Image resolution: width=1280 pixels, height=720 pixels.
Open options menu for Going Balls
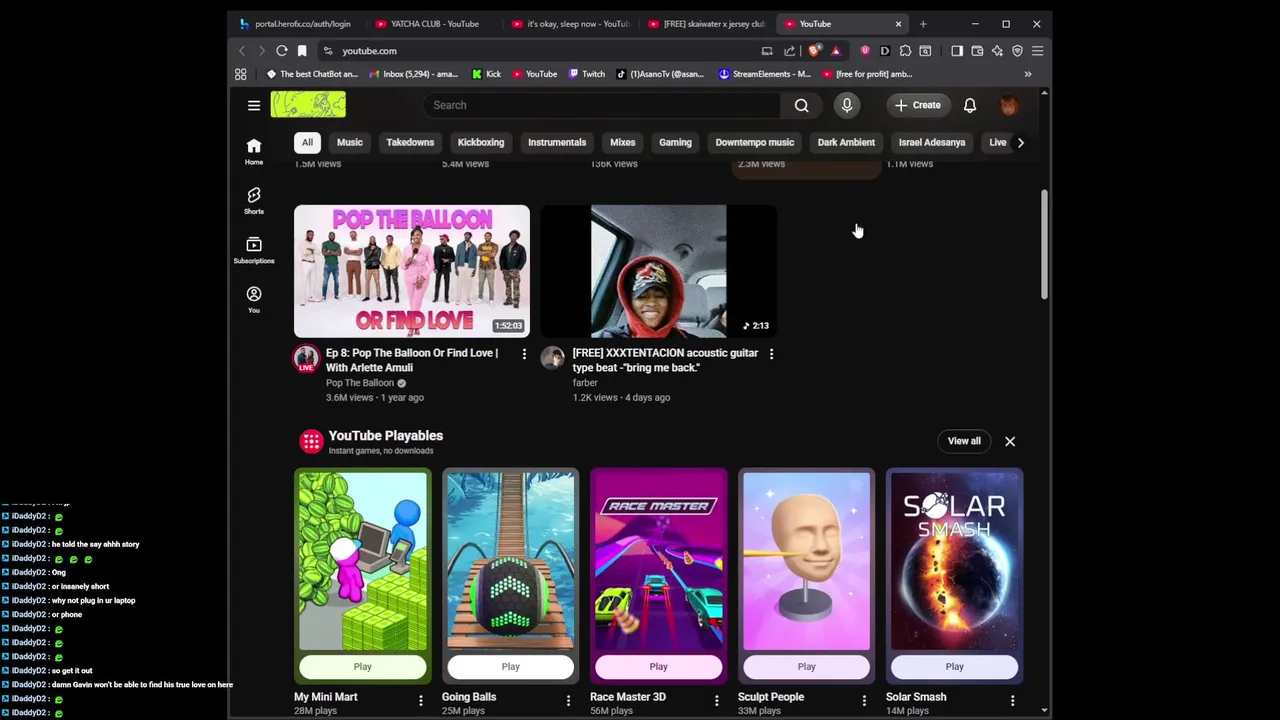click(568, 701)
